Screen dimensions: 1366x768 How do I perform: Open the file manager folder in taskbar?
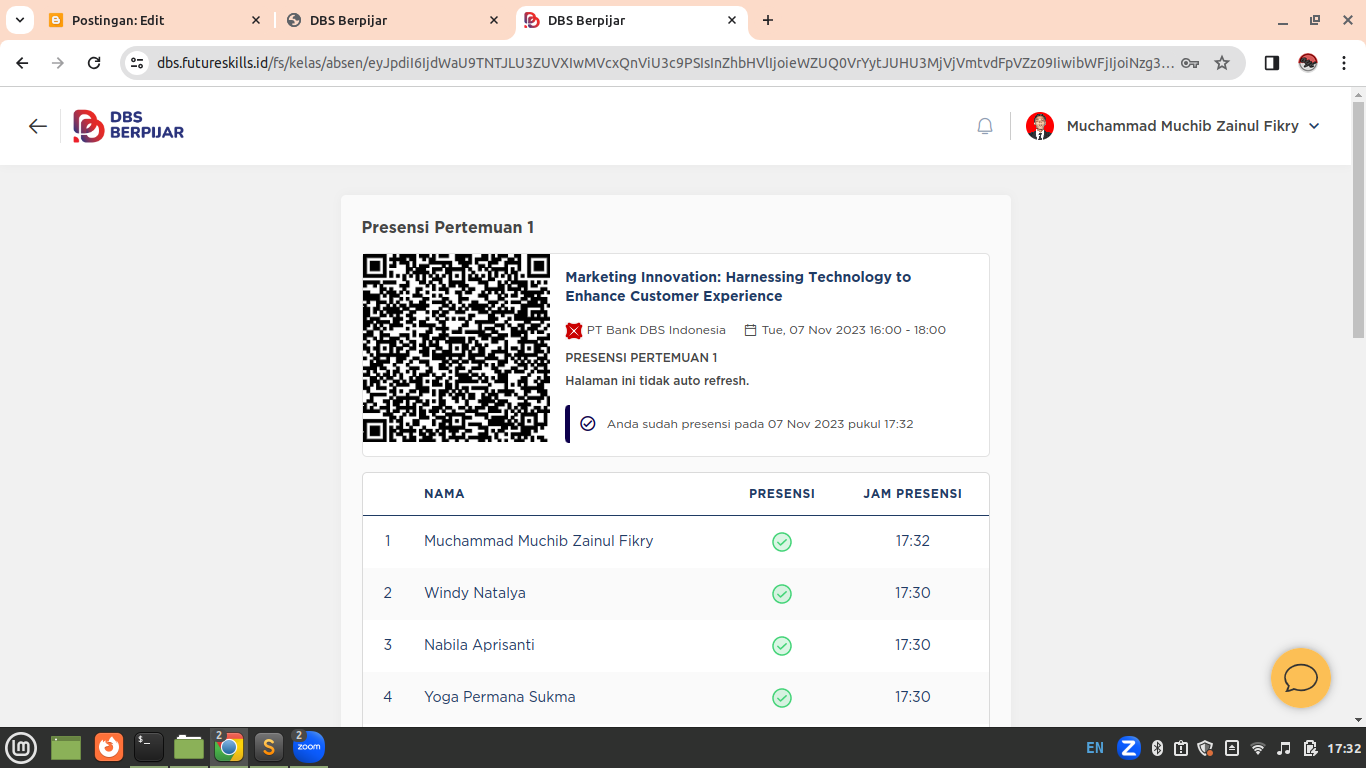tap(189, 747)
